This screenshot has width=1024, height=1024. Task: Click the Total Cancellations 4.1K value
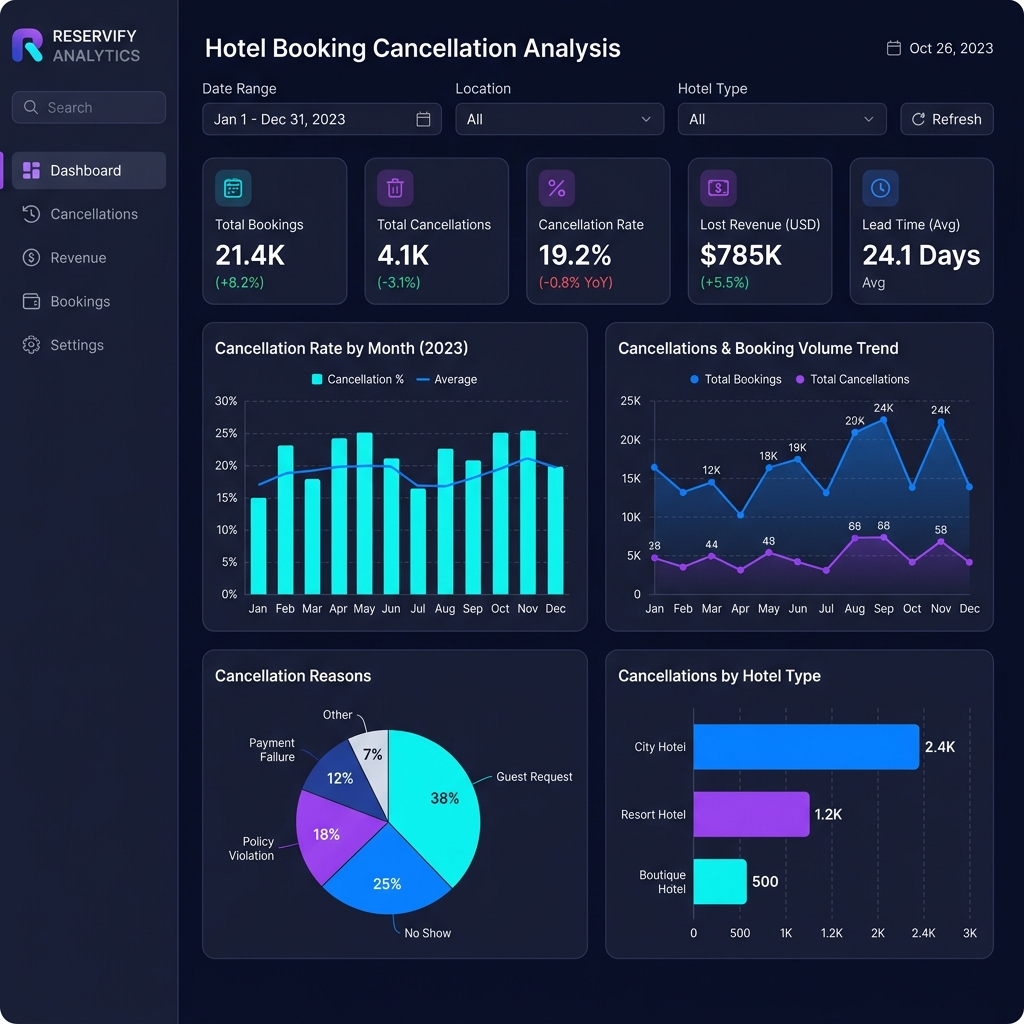tap(403, 255)
